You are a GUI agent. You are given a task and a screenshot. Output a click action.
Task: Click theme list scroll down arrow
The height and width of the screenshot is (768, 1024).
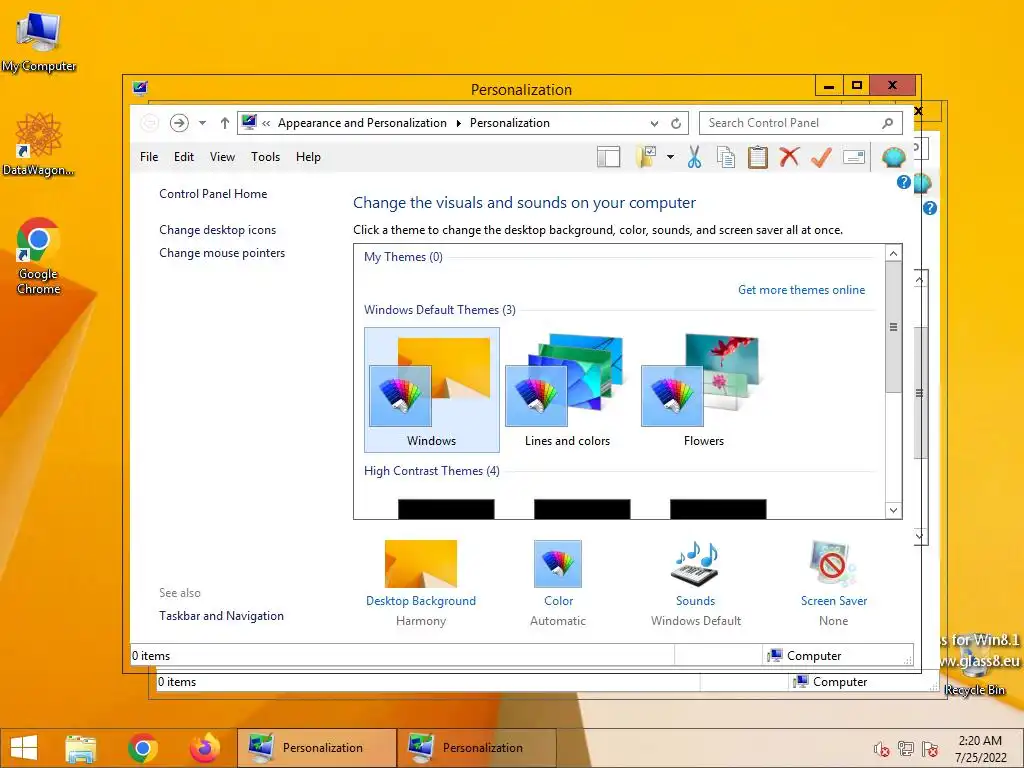pyautogui.click(x=893, y=510)
